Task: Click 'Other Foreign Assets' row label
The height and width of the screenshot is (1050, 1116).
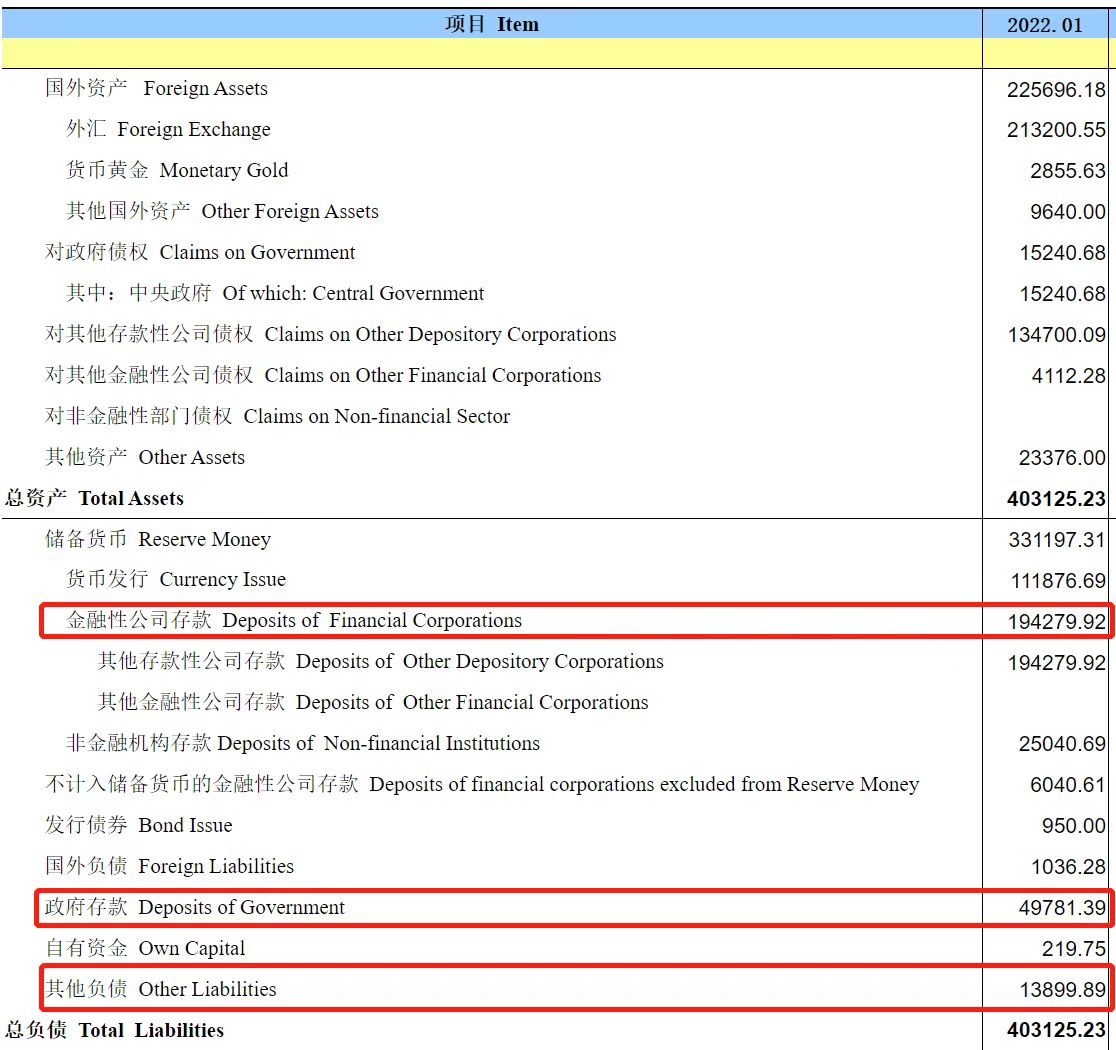Action: pyautogui.click(x=222, y=211)
